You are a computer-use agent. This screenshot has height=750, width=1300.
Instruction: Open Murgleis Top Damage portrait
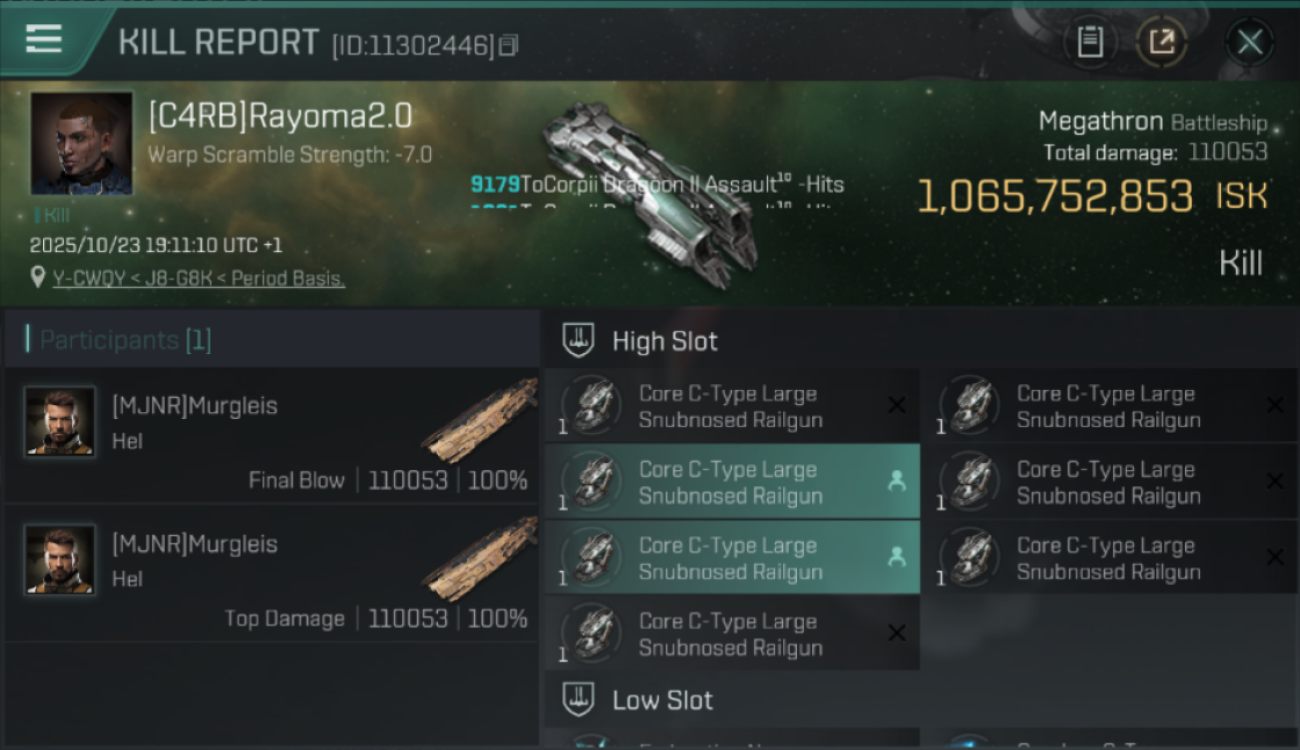pyautogui.click(x=60, y=559)
